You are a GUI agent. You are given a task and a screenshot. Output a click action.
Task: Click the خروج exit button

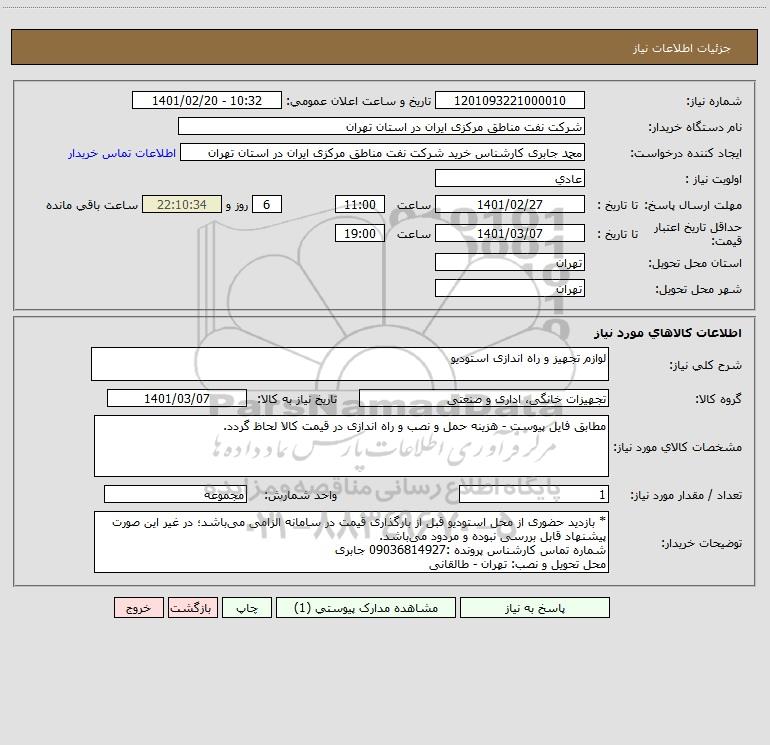click(x=138, y=607)
